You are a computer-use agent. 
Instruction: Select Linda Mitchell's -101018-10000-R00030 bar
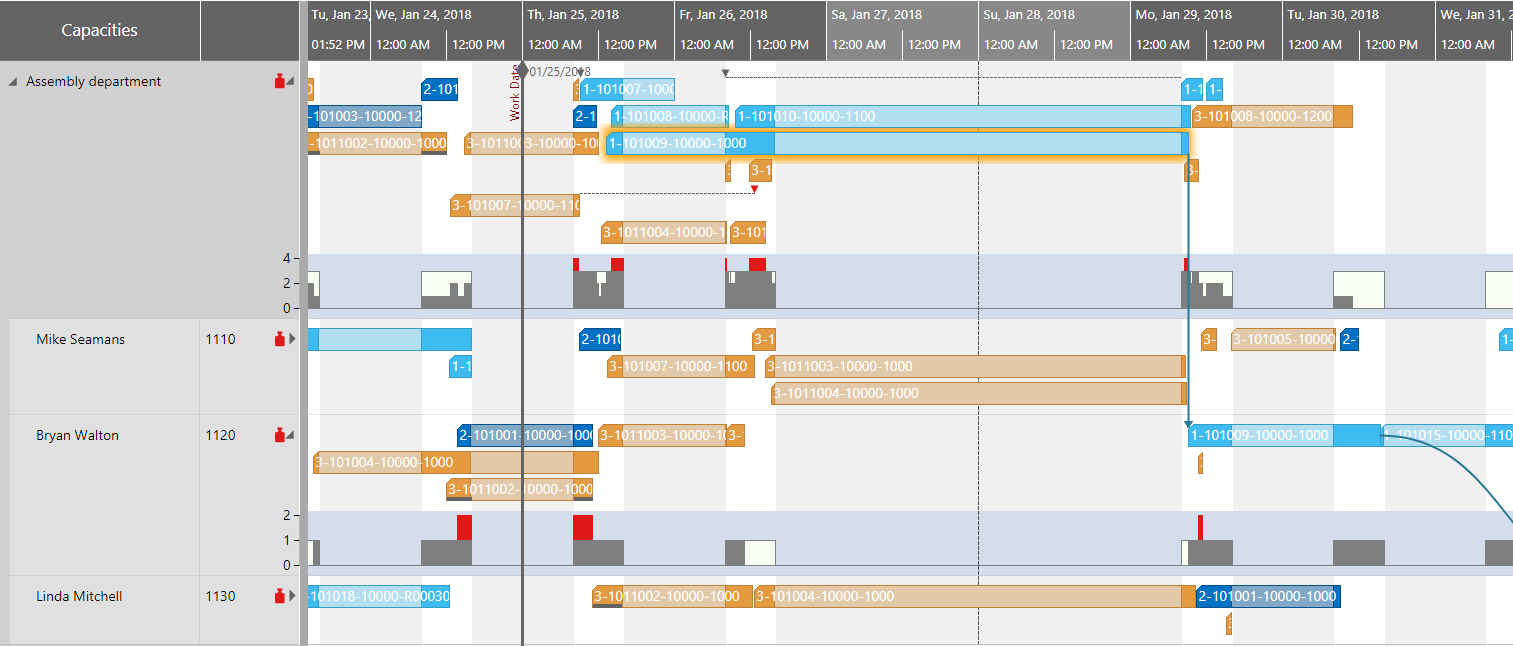pos(379,596)
